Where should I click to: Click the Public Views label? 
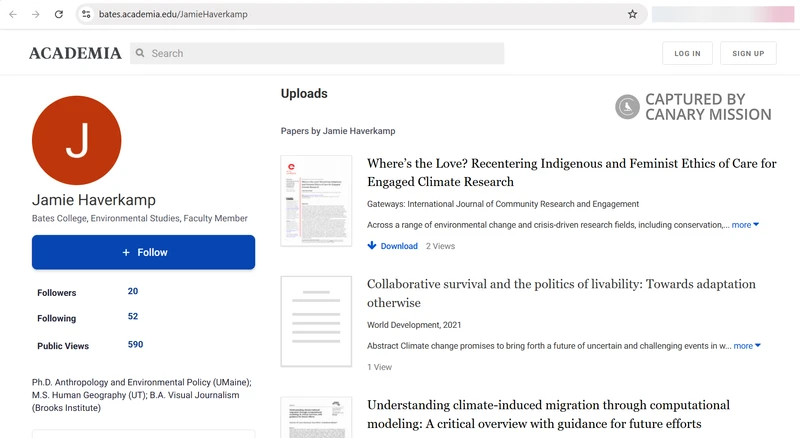(x=63, y=346)
